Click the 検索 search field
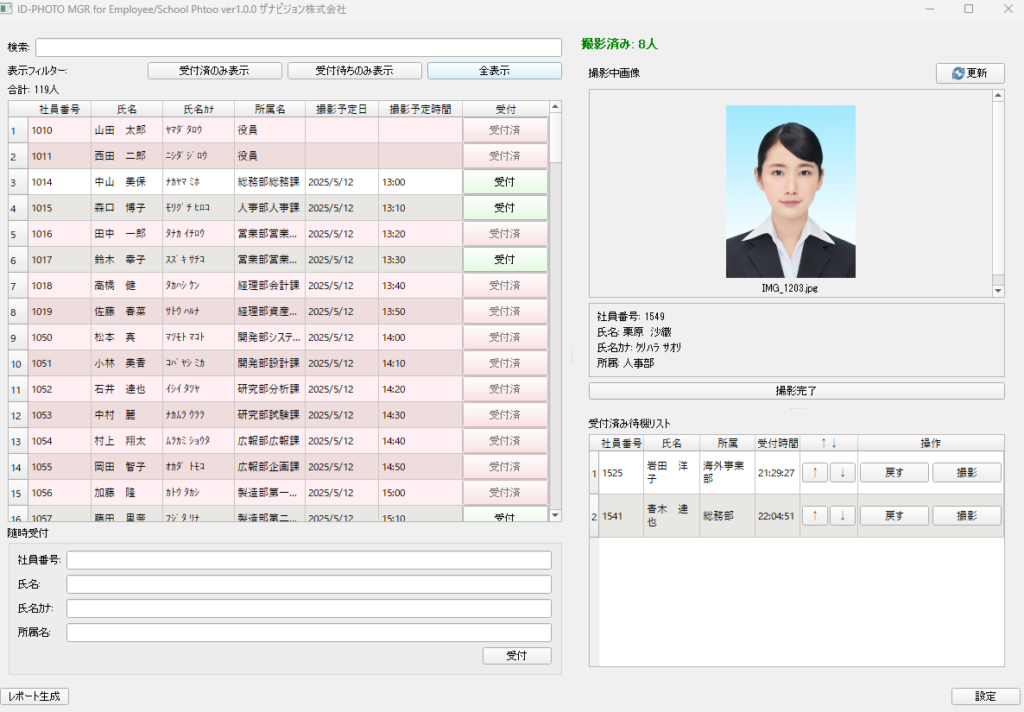Viewport: 1024px width, 712px height. (298, 48)
